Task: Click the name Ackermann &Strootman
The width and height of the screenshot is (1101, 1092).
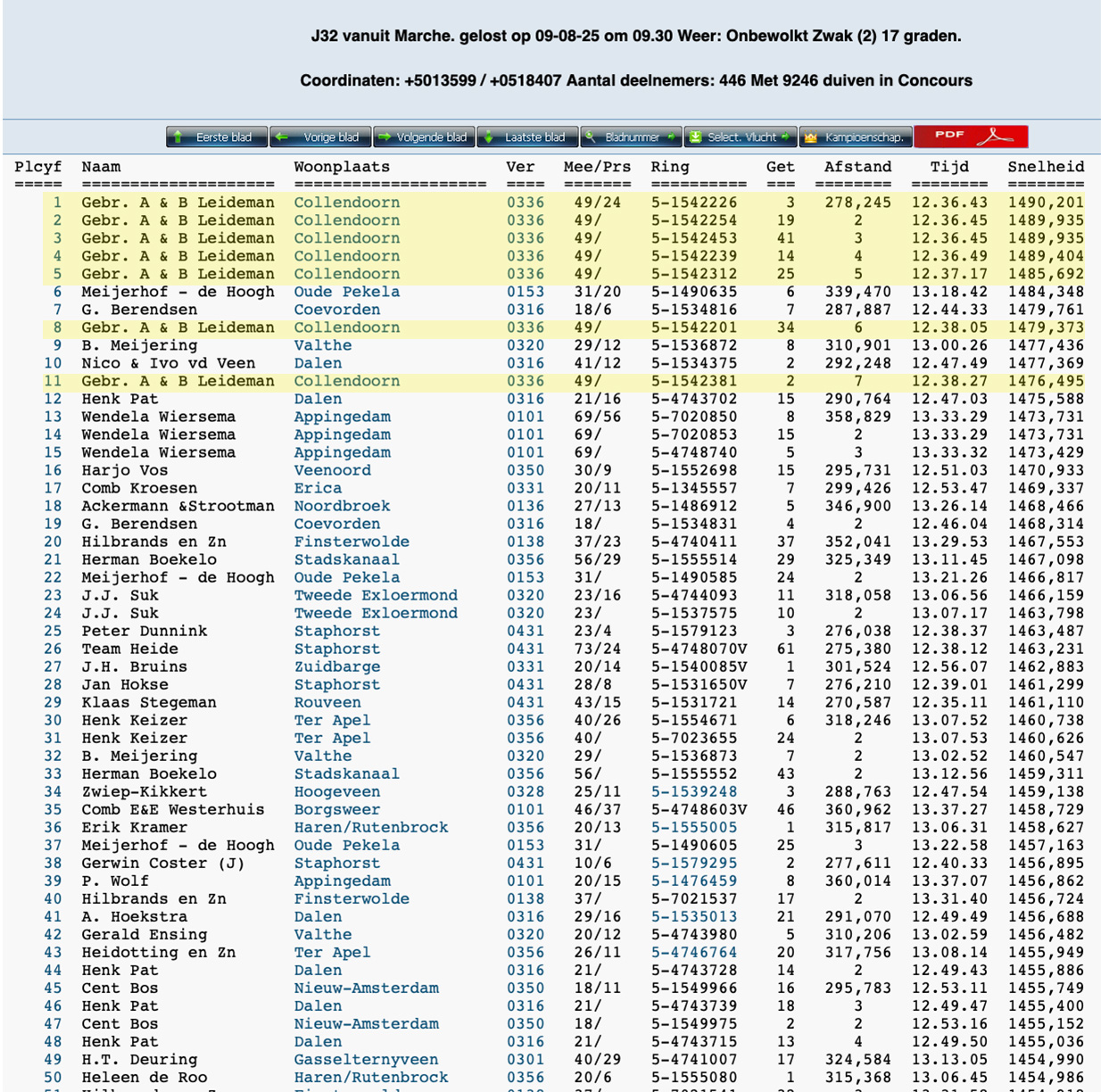Action: point(178,506)
